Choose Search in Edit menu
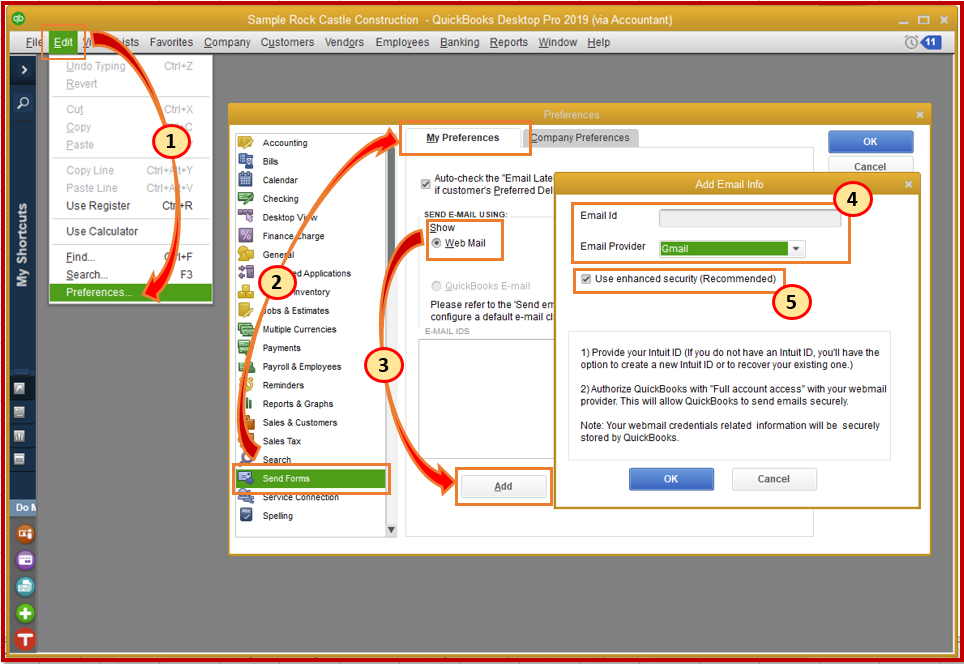Screen dimensions: 964x664 click(130, 274)
